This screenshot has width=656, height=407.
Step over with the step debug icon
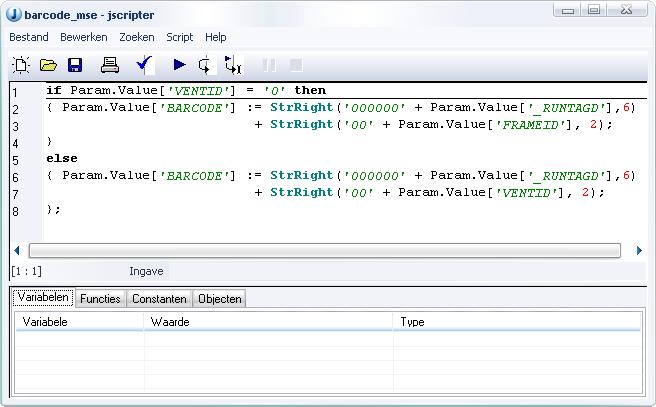(205, 65)
